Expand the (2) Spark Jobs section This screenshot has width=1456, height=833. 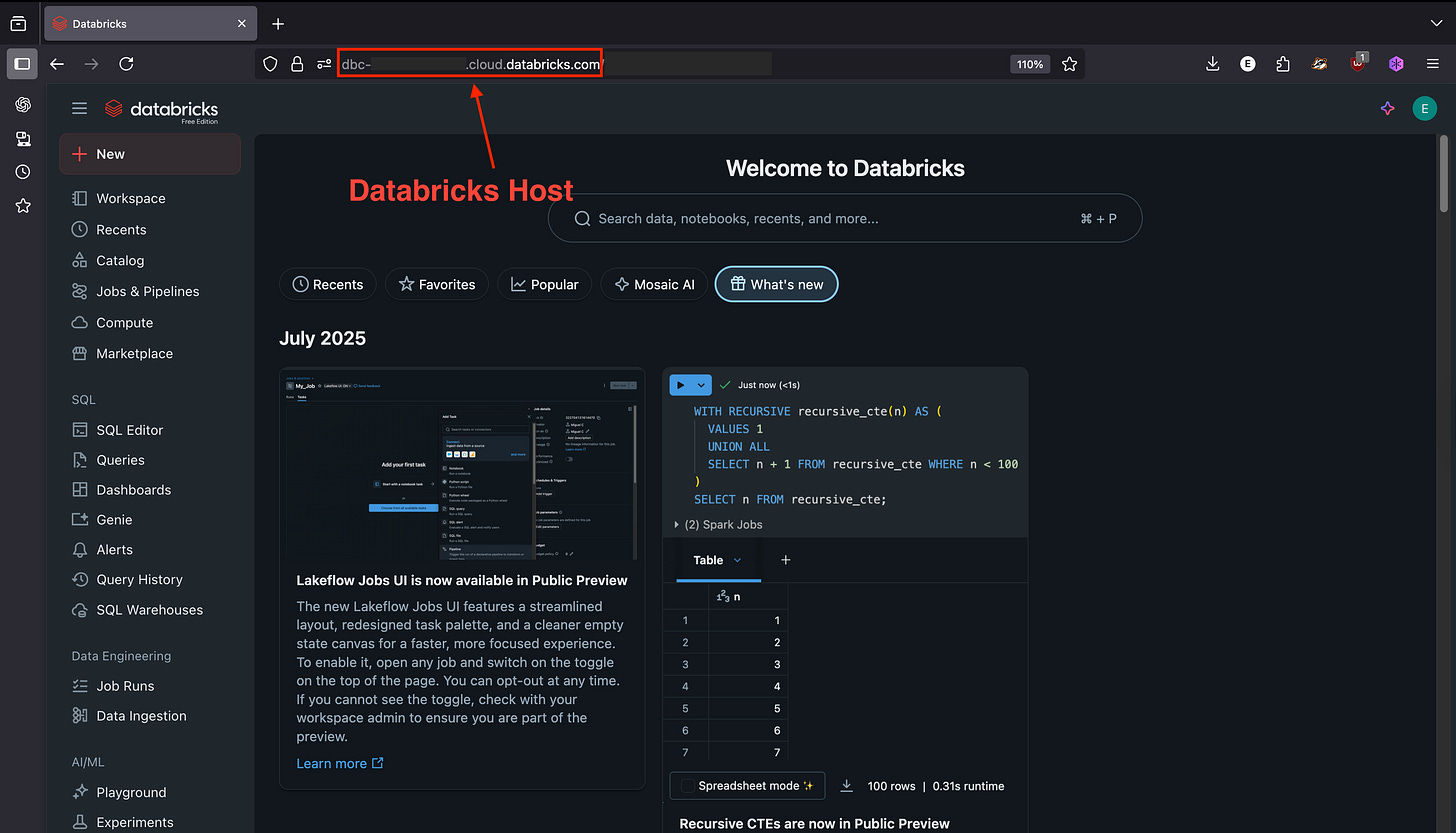(x=719, y=524)
